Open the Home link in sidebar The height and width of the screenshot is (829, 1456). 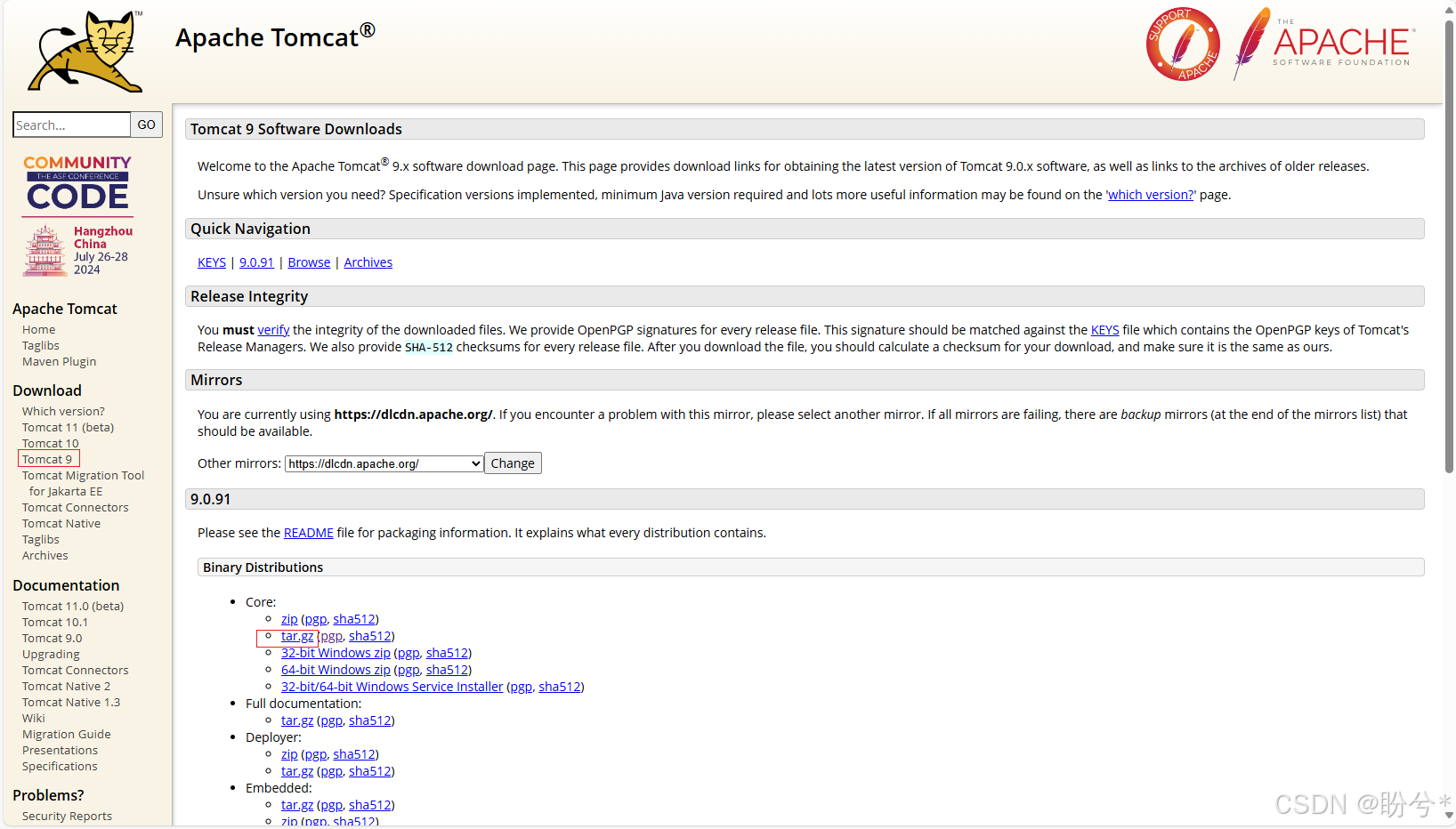[38, 329]
